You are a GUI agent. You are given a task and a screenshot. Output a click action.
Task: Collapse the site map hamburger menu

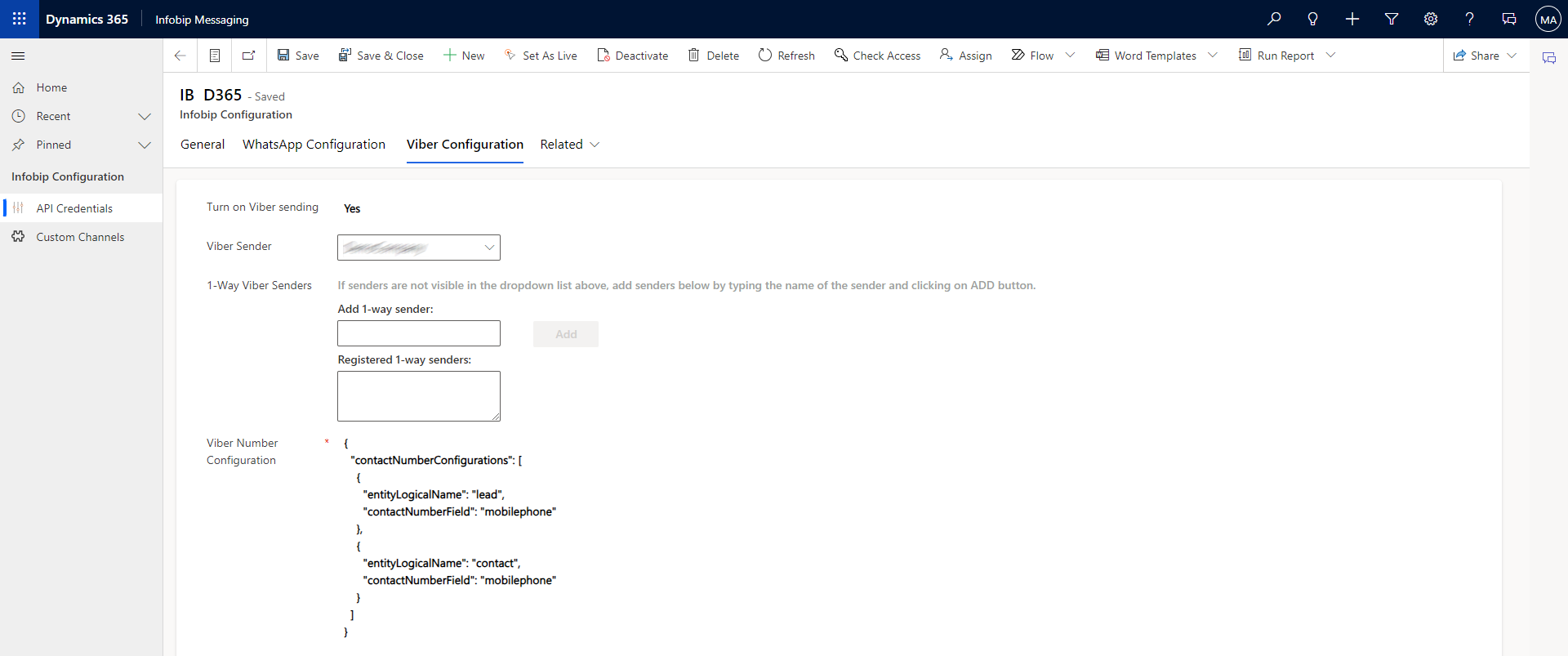(18, 56)
